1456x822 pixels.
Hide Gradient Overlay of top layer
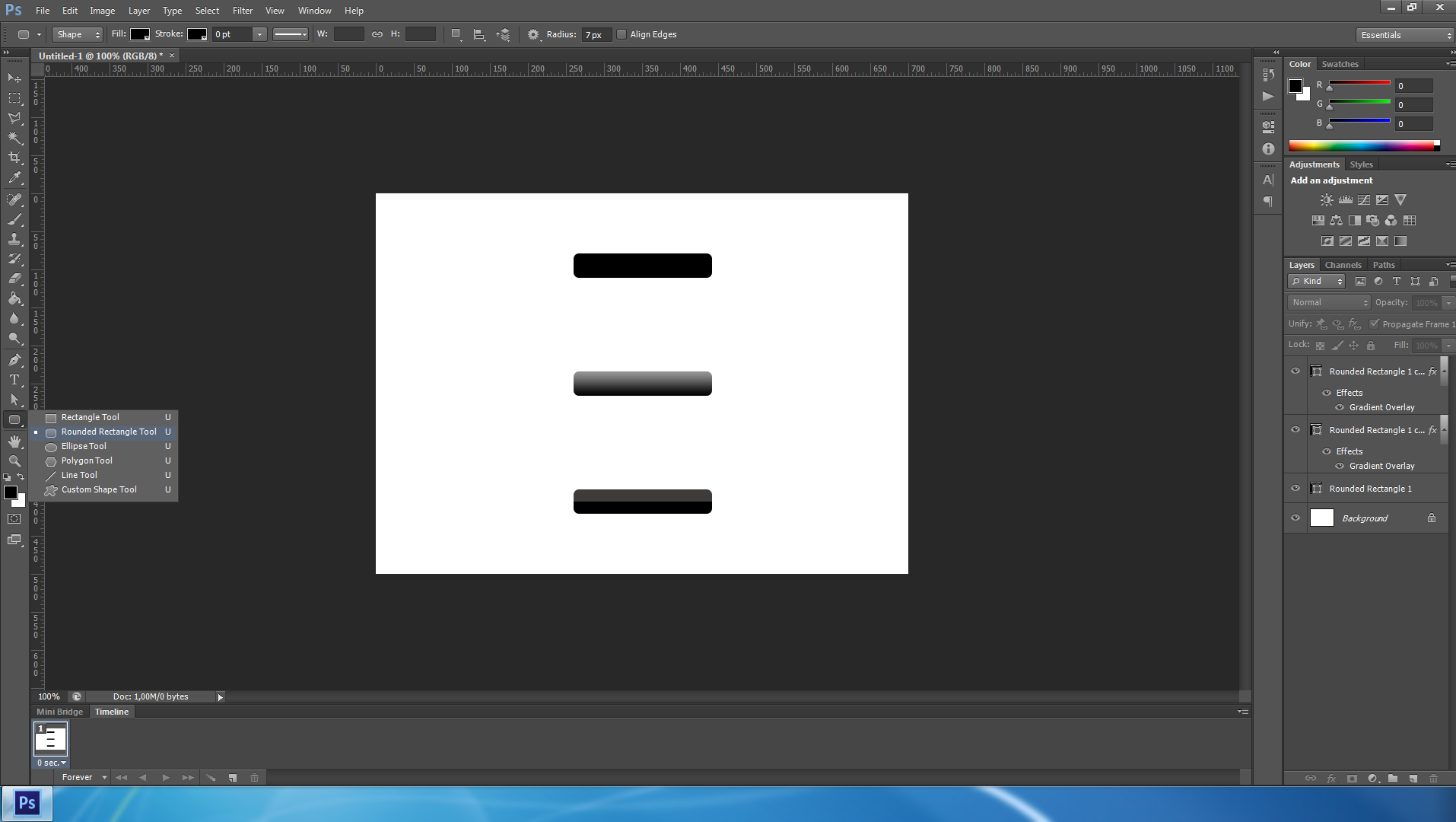pyautogui.click(x=1340, y=407)
